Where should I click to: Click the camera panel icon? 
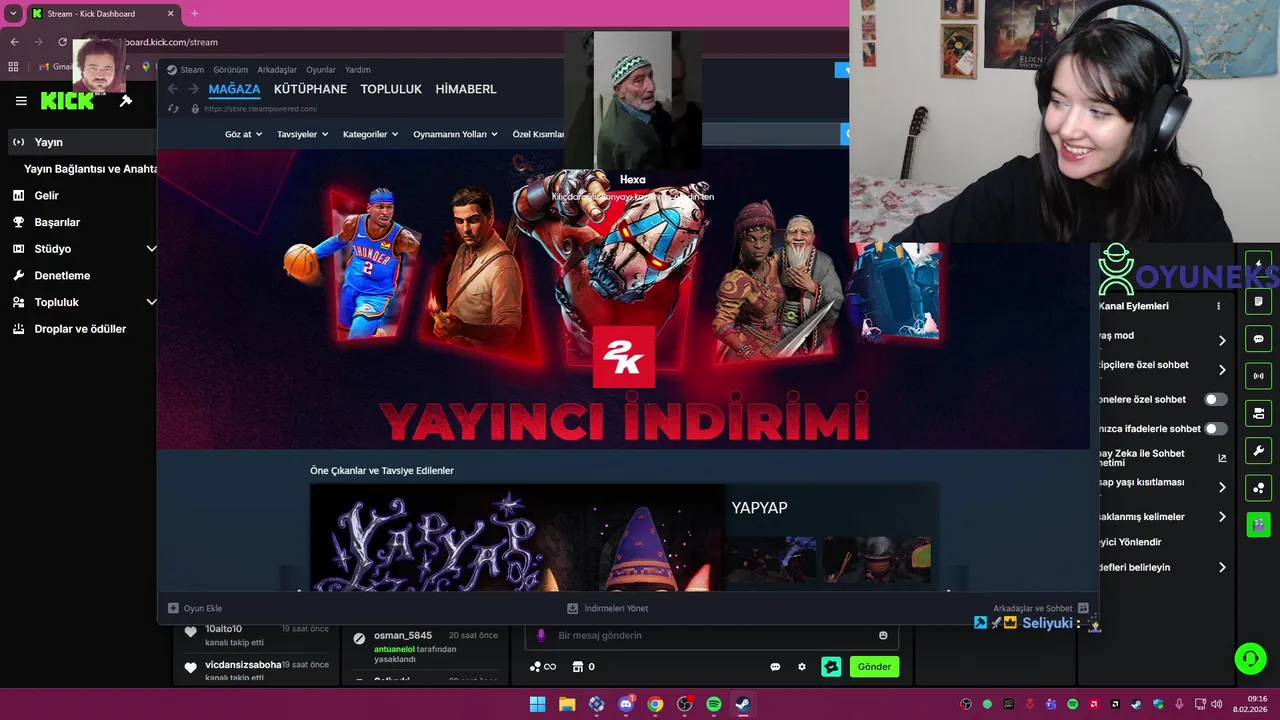[x=1258, y=413]
